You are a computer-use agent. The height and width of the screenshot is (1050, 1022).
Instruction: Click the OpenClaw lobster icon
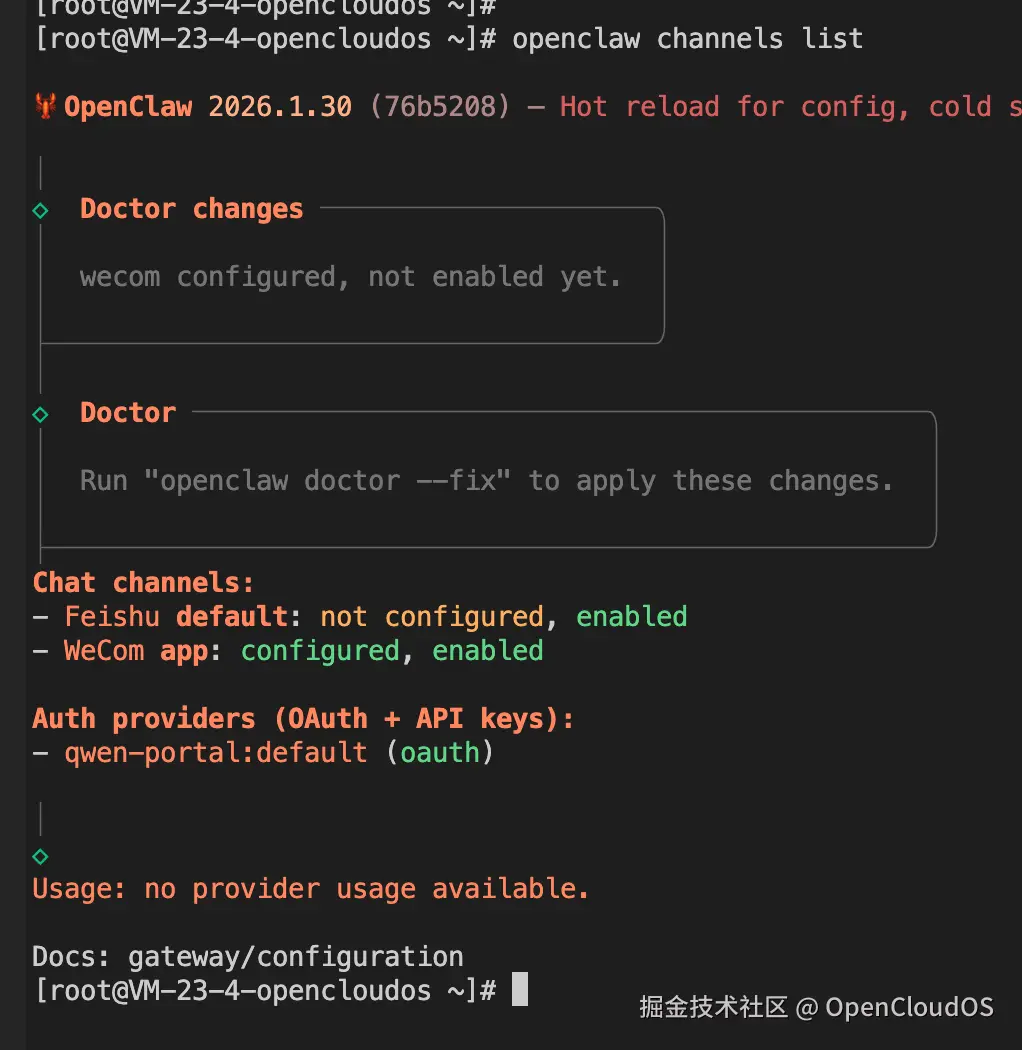[x=45, y=107]
